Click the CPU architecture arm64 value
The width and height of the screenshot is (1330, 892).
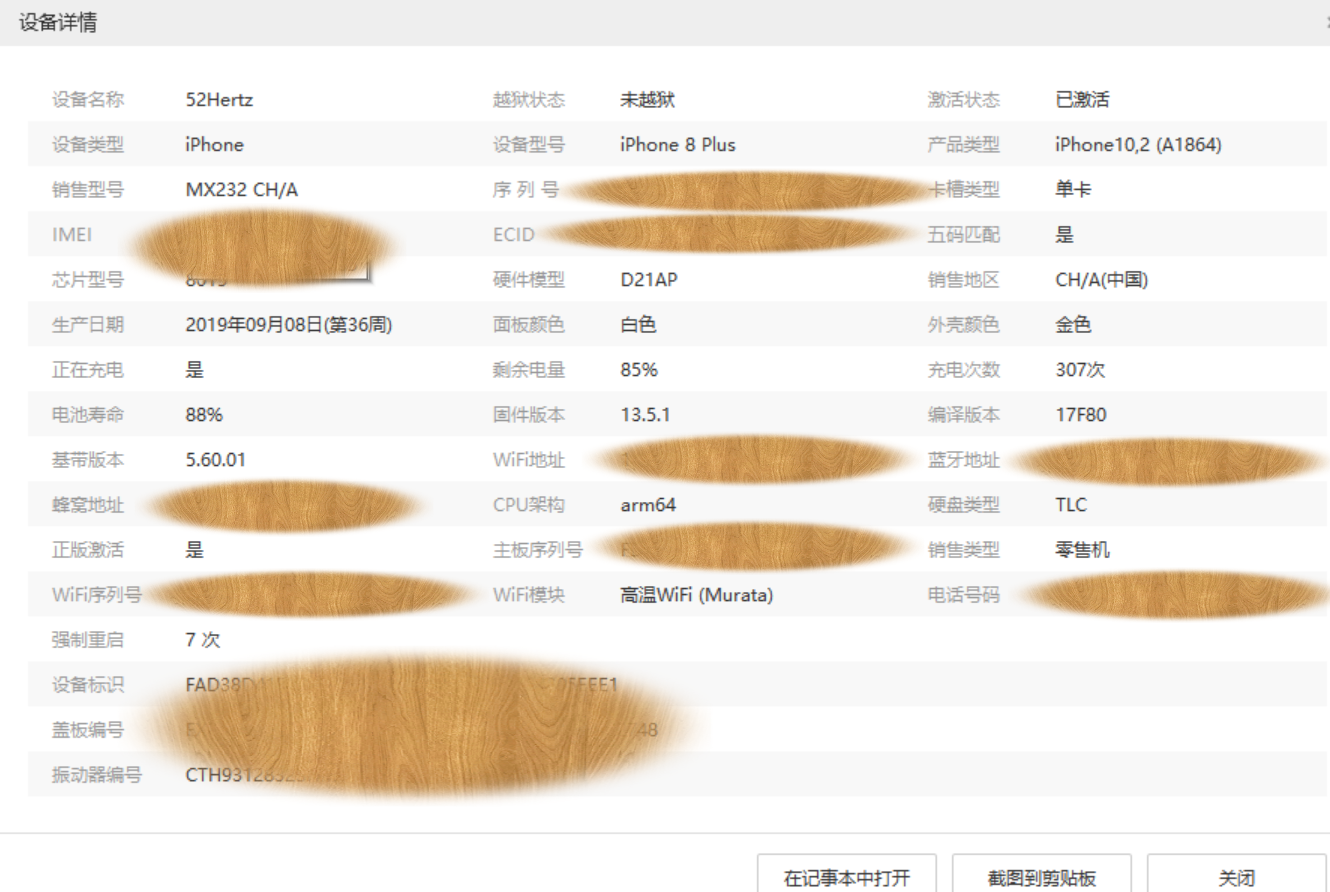[648, 505]
